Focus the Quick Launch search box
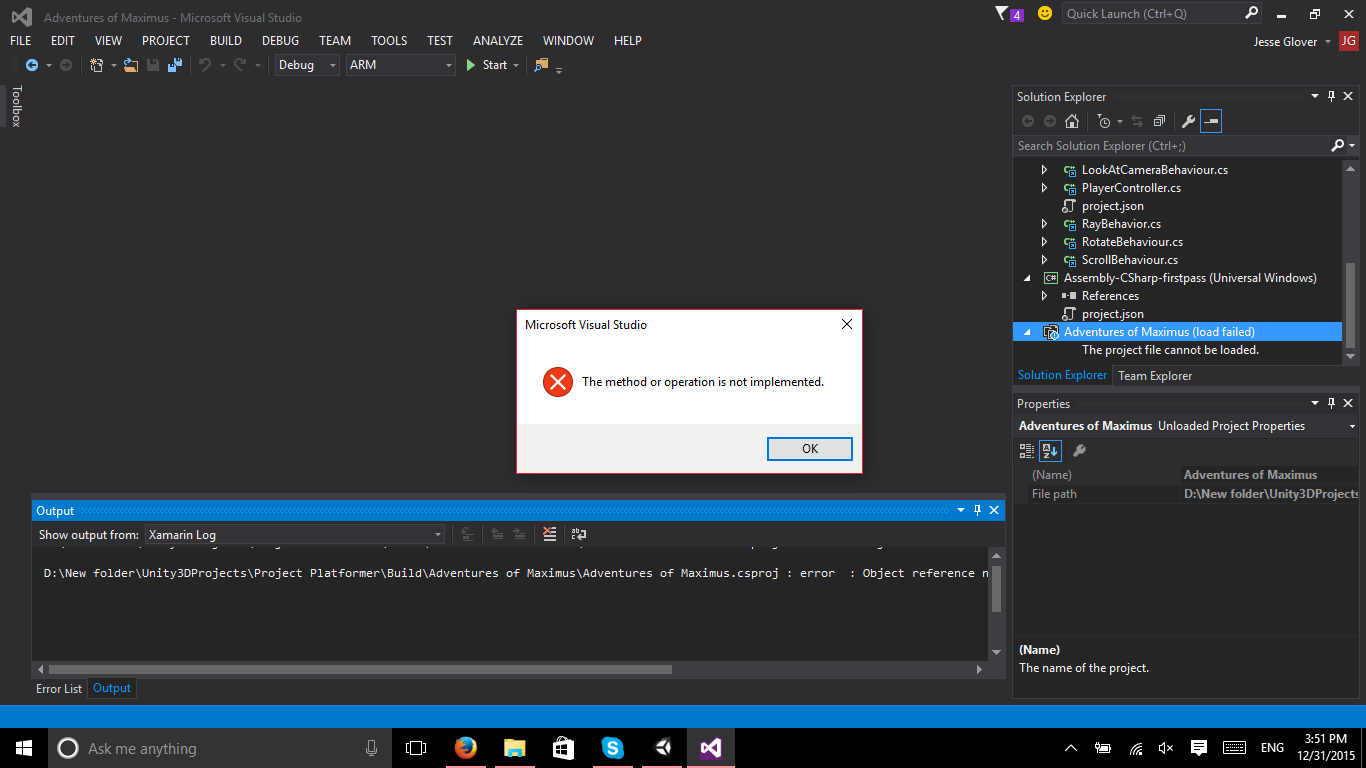 (x=1152, y=14)
